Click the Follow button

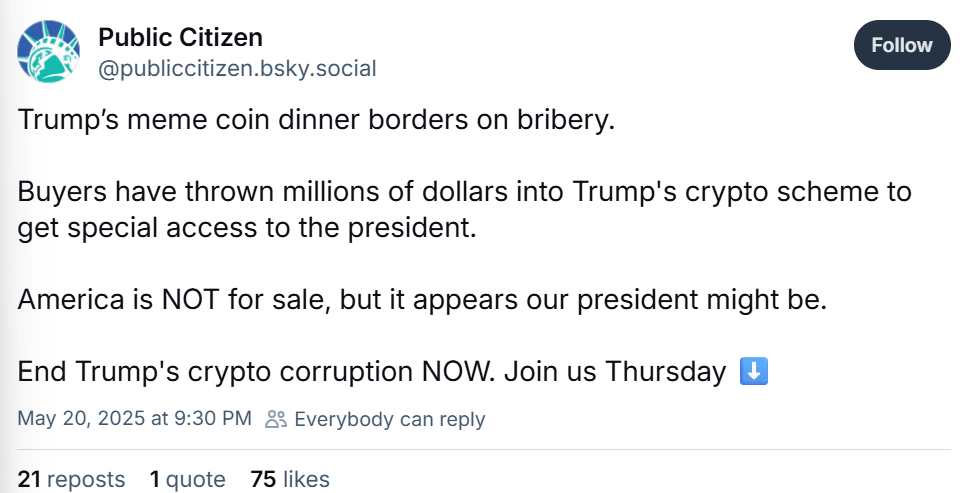pyautogui.click(x=902, y=45)
